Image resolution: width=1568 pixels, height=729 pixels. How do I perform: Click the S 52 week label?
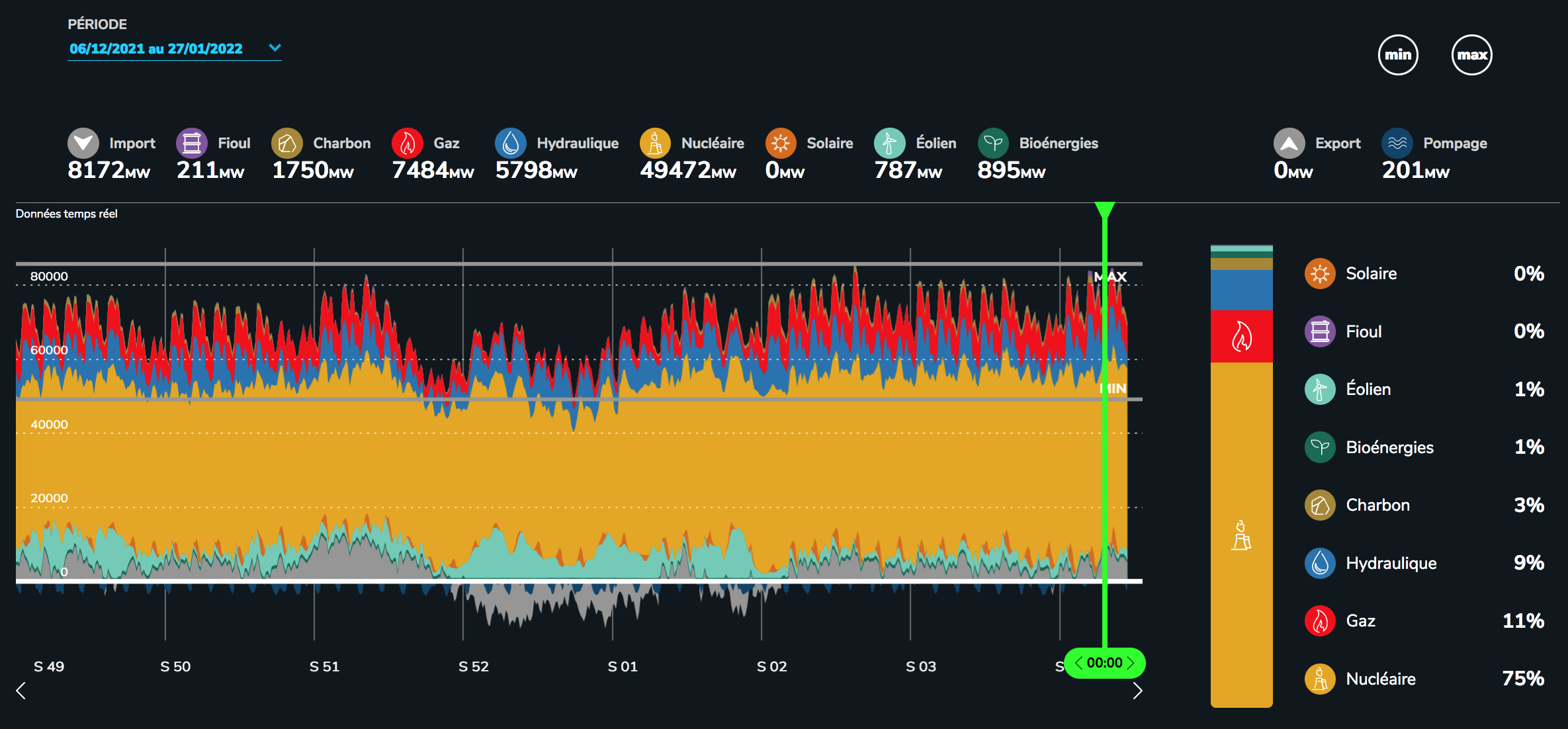(x=474, y=666)
